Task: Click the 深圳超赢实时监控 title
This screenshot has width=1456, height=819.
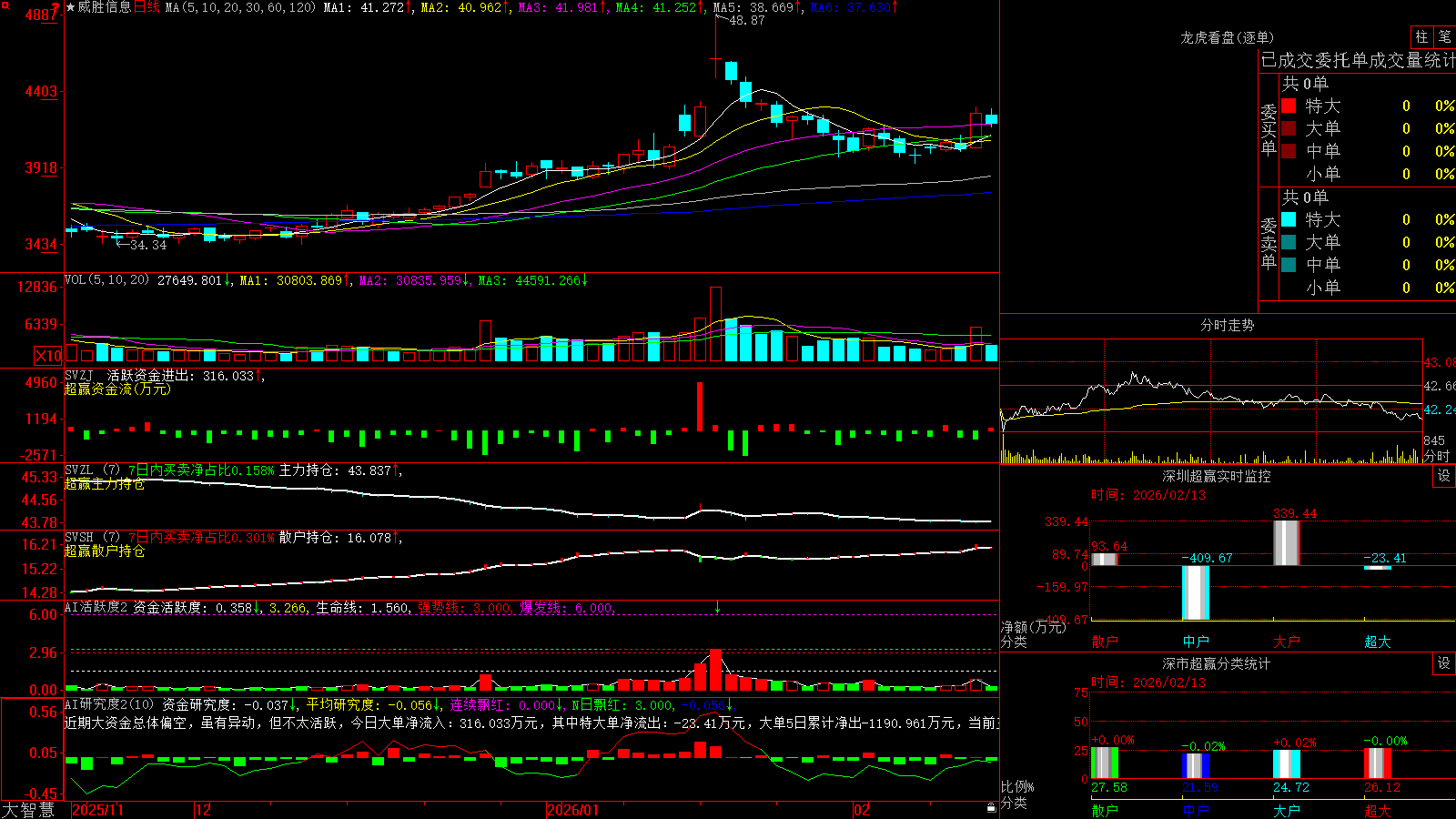Action: pos(1216,476)
